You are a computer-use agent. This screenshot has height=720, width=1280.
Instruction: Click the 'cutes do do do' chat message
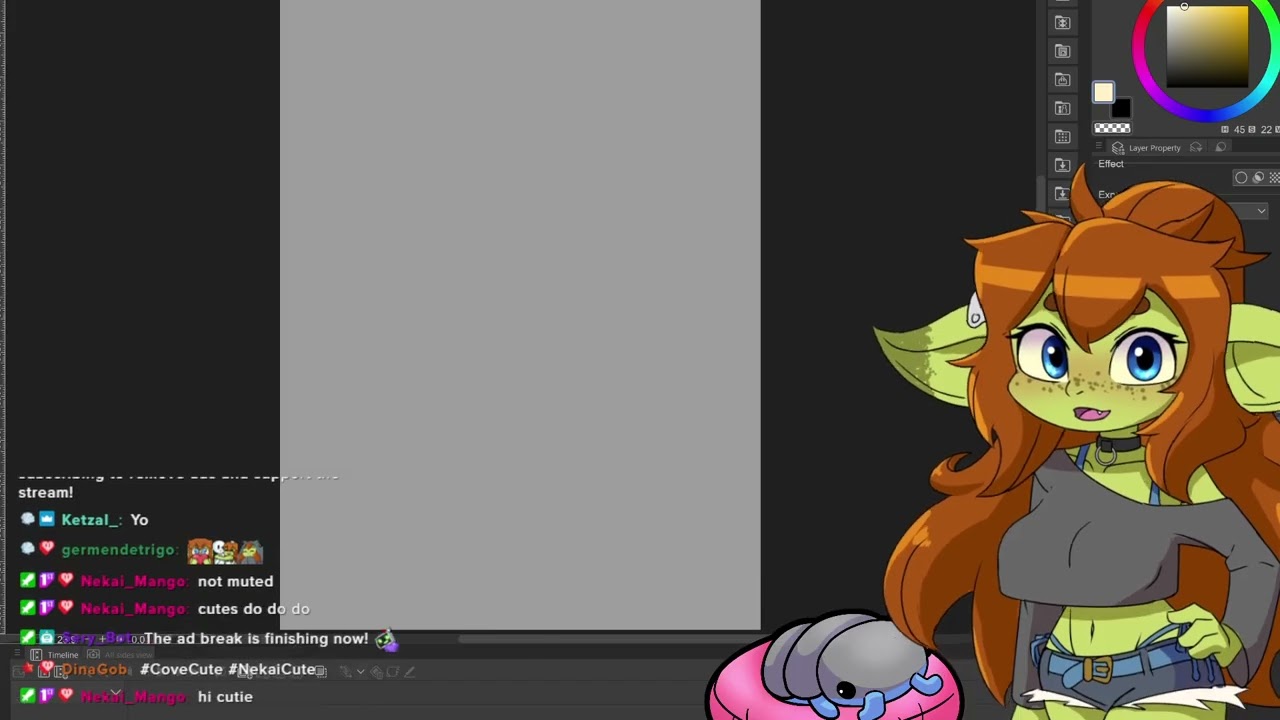254,608
